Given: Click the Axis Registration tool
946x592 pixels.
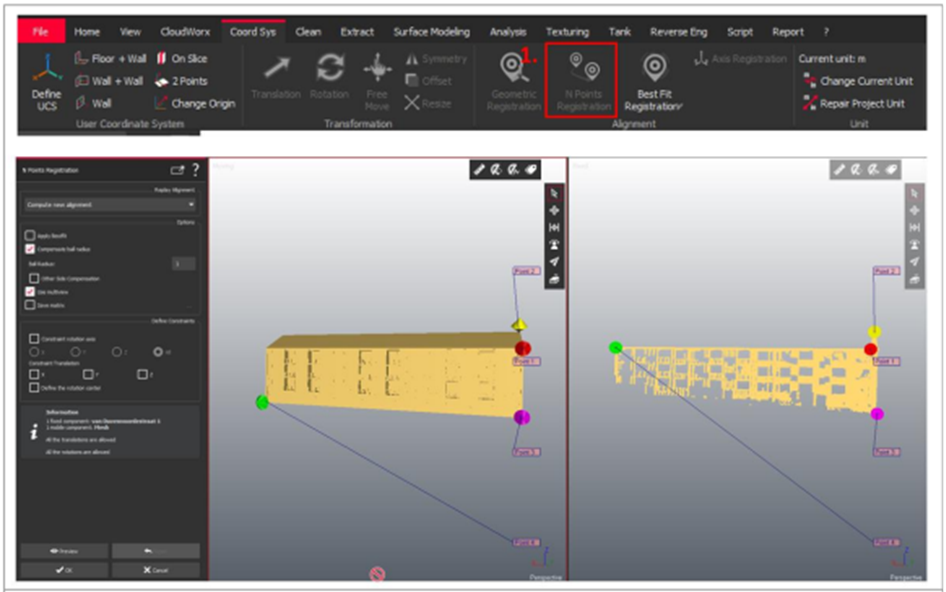Looking at the screenshot, I should [x=741, y=59].
